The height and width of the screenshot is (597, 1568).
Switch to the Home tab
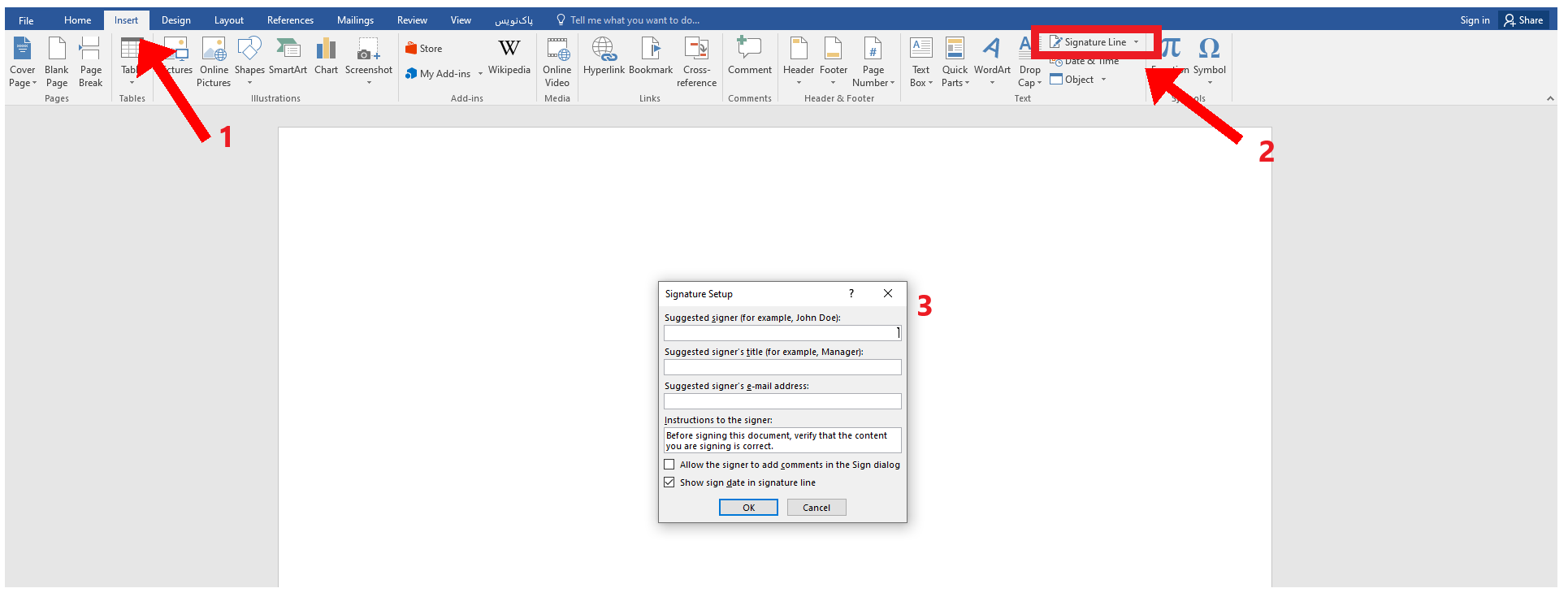tap(77, 20)
